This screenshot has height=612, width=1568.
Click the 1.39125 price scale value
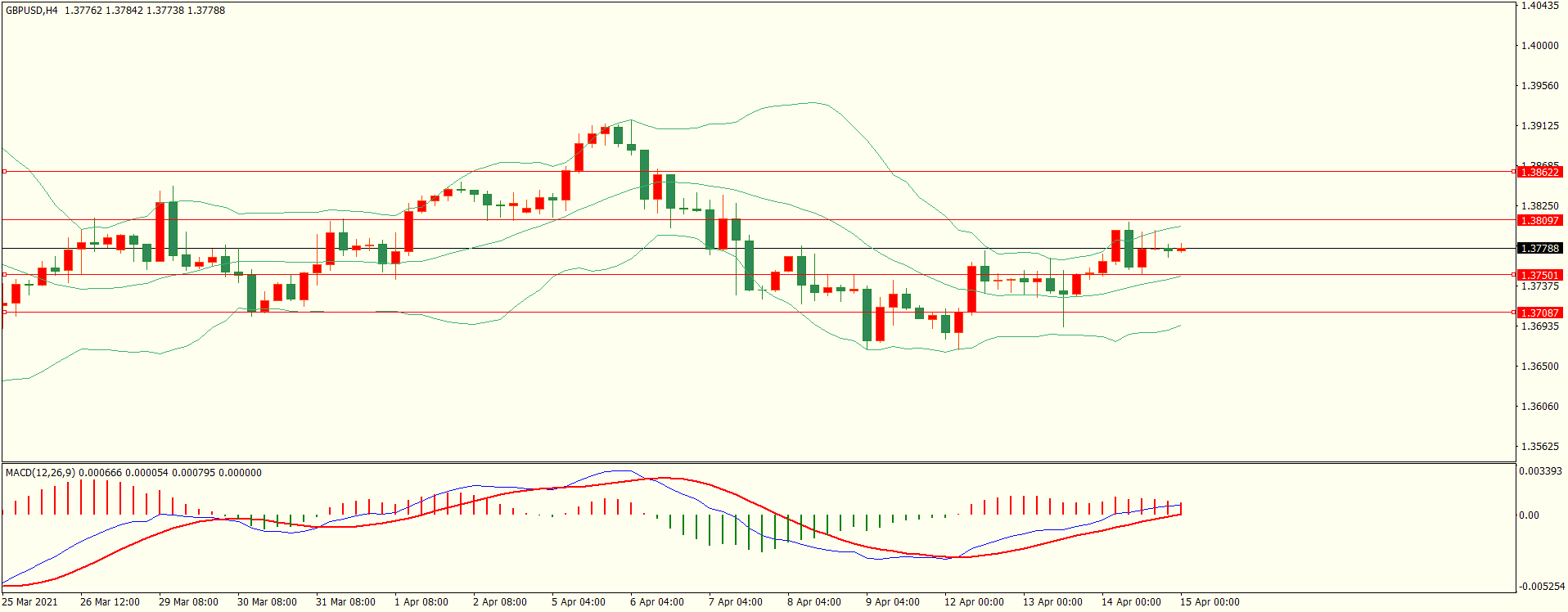[x=1539, y=126]
